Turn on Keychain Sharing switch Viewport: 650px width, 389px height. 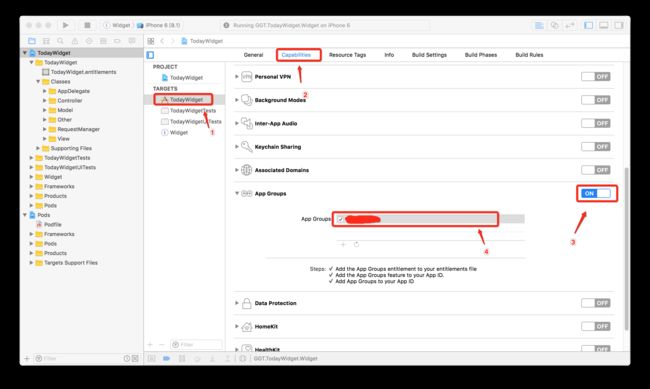pos(596,146)
